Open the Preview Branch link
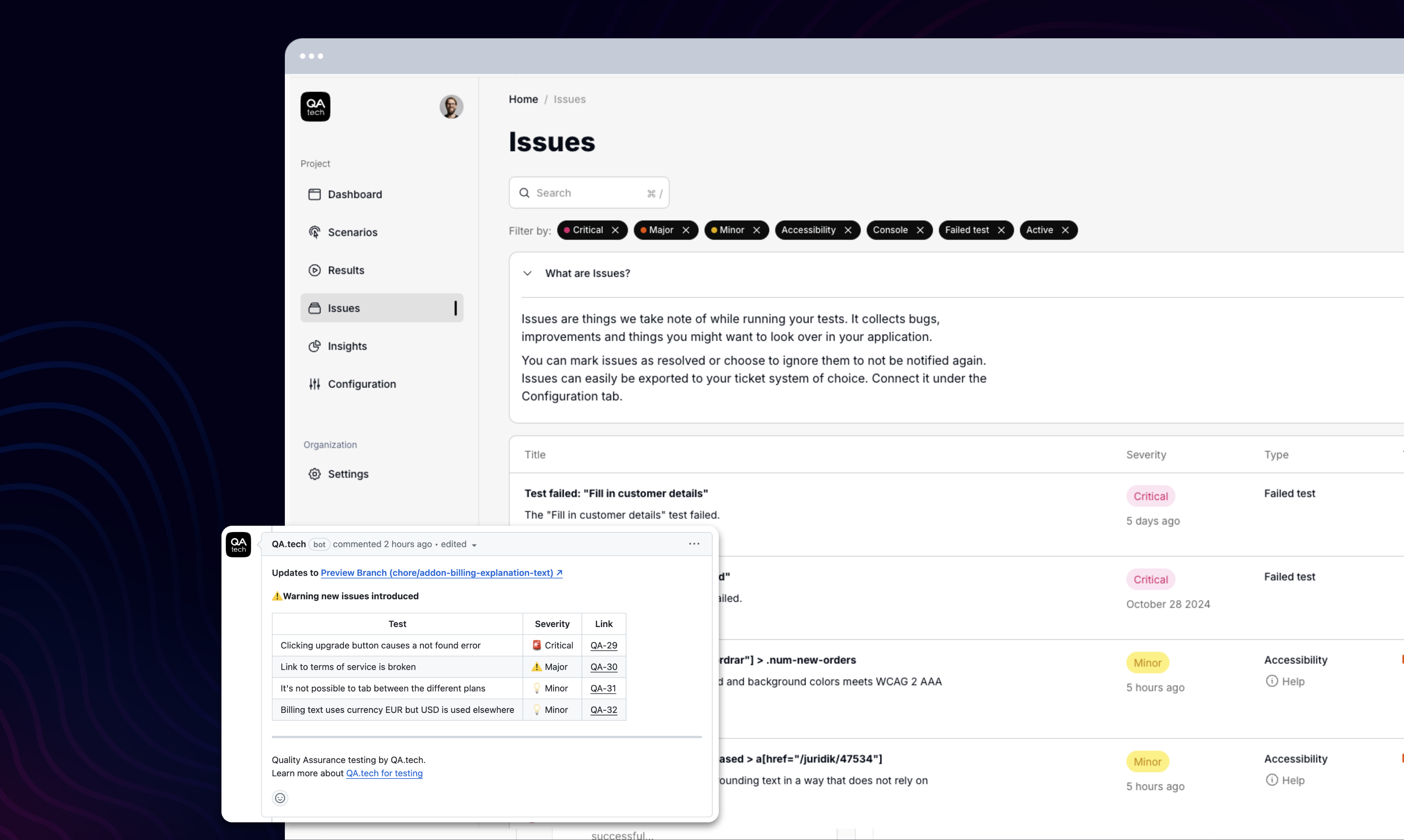1404x840 pixels. 441,572
